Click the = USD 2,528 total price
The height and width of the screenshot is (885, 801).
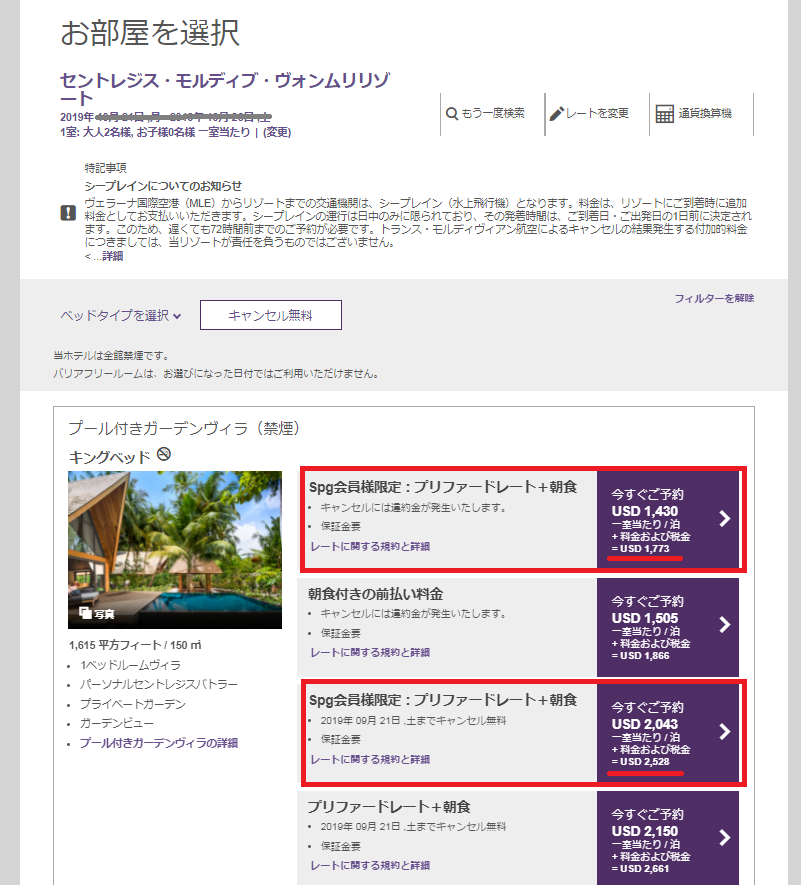click(641, 762)
